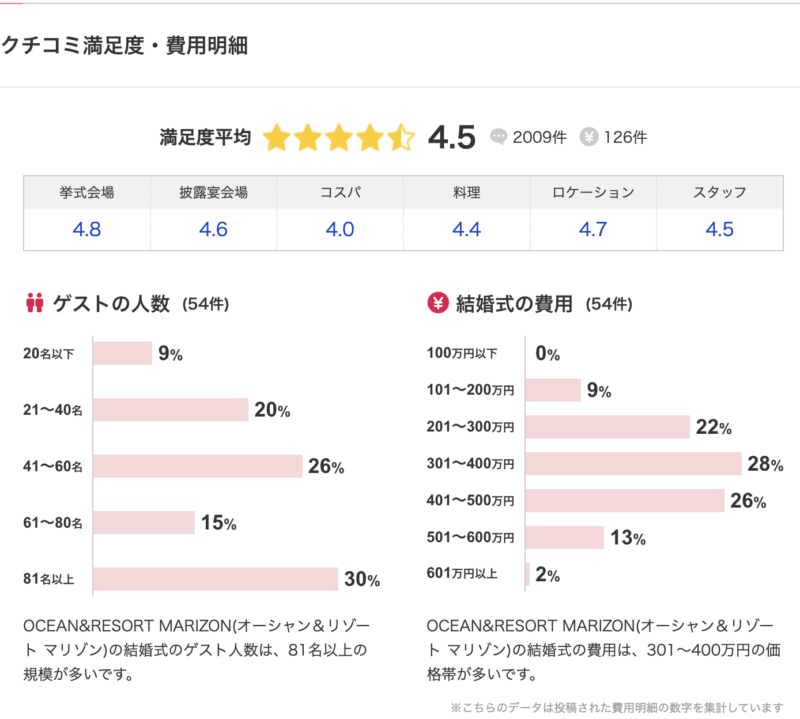Click the 21〜40名 guest bar
The height and width of the screenshot is (719, 800).
coord(170,410)
